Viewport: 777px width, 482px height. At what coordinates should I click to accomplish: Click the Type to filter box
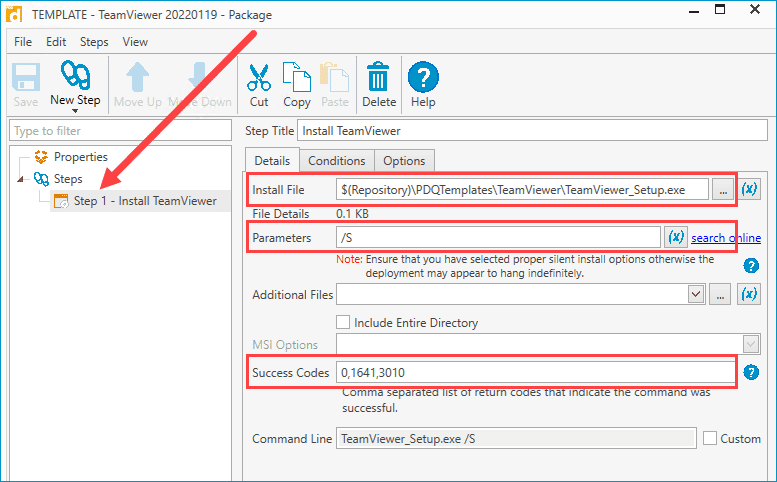pos(120,131)
